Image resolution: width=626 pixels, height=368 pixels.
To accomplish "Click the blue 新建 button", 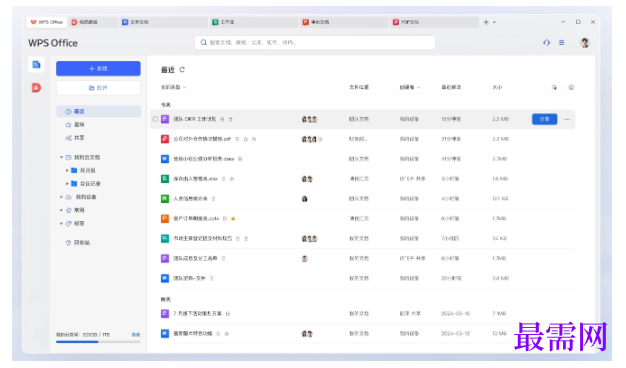I will (98, 69).
